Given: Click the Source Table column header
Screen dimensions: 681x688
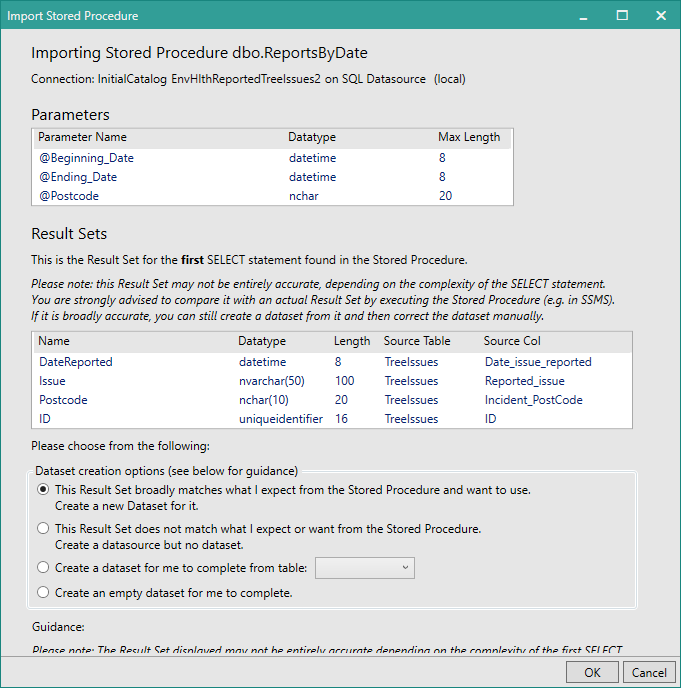Looking at the screenshot, I should point(417,341).
